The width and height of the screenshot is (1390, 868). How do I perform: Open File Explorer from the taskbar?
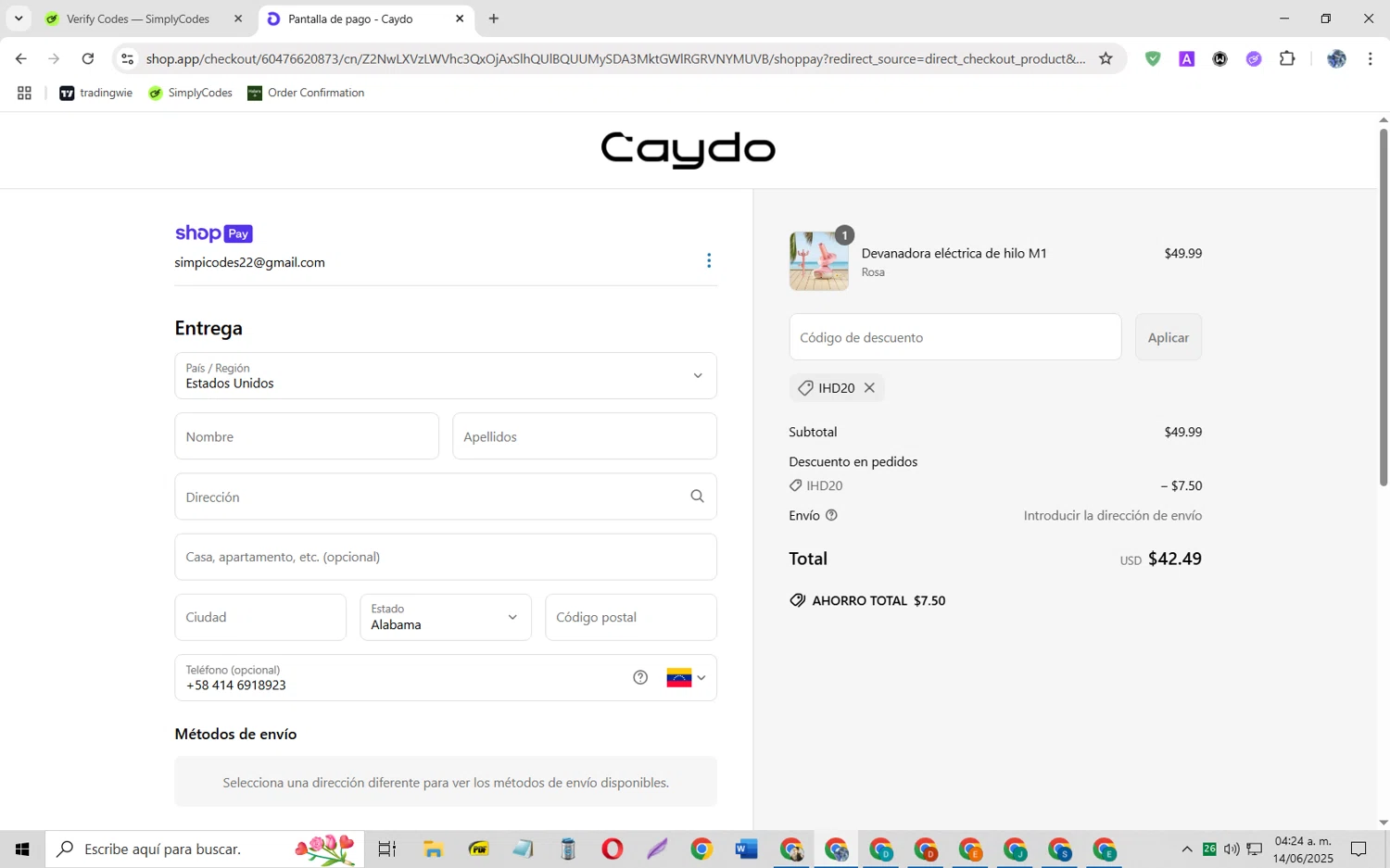pyautogui.click(x=433, y=849)
